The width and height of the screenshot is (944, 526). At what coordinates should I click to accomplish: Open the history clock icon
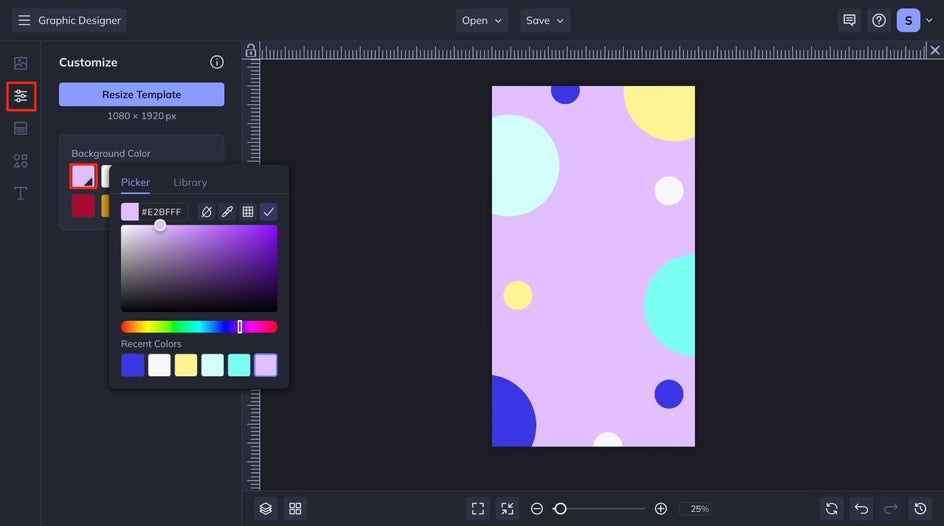coord(921,509)
